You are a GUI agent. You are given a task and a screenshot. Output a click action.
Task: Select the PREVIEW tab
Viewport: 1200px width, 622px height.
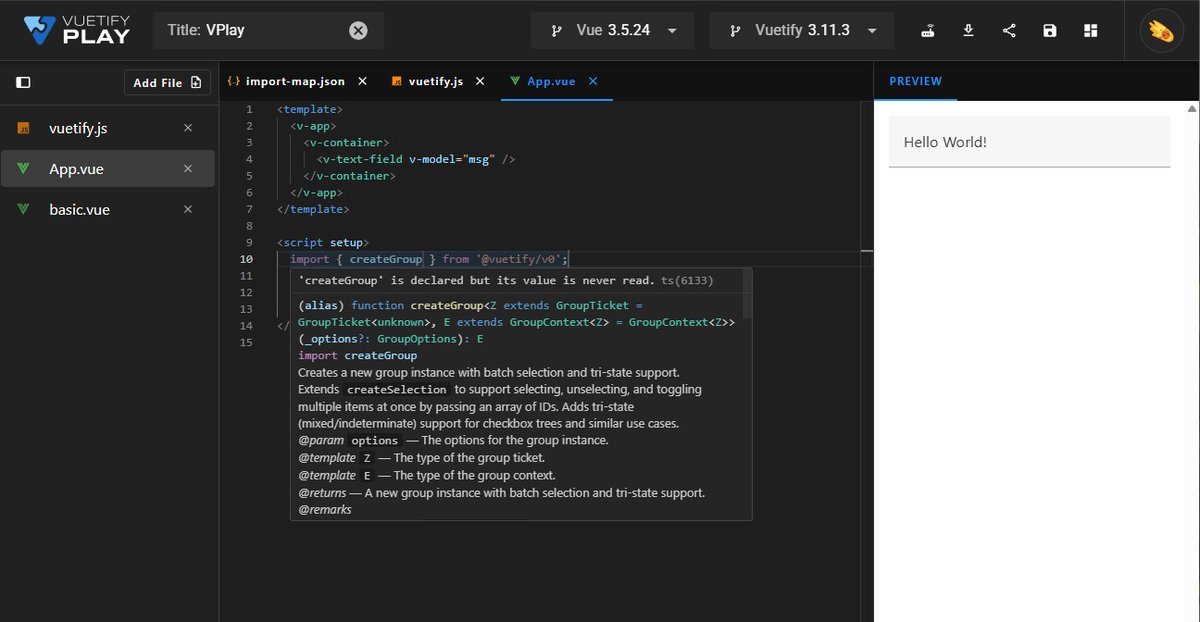(915, 81)
